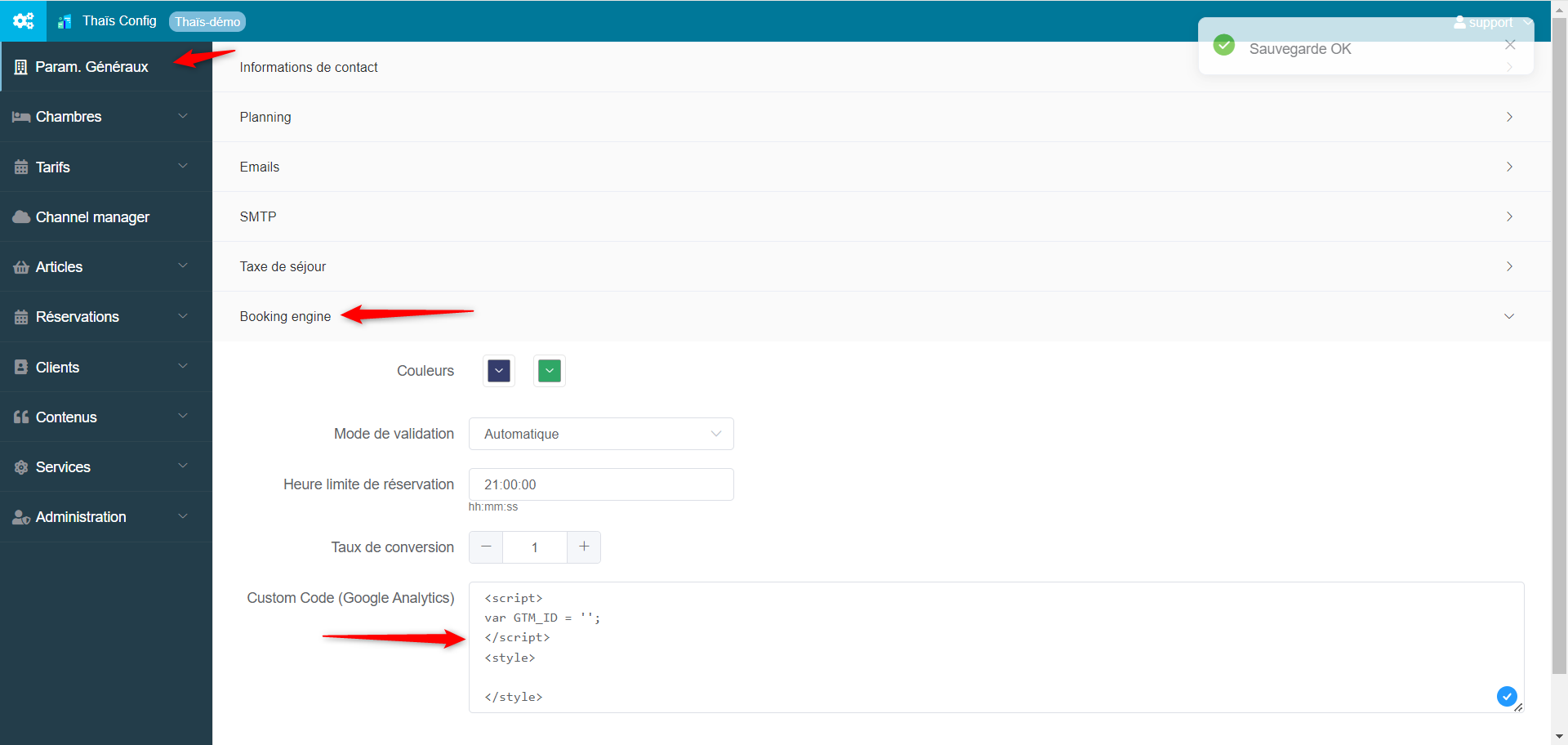
Task: Click the cloud icon beside Channel manager
Action: tap(21, 216)
